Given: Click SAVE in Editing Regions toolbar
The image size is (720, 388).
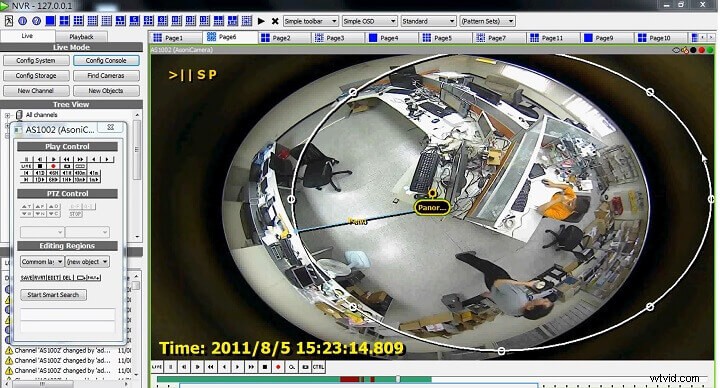Looking at the screenshot, I should click(x=27, y=278).
